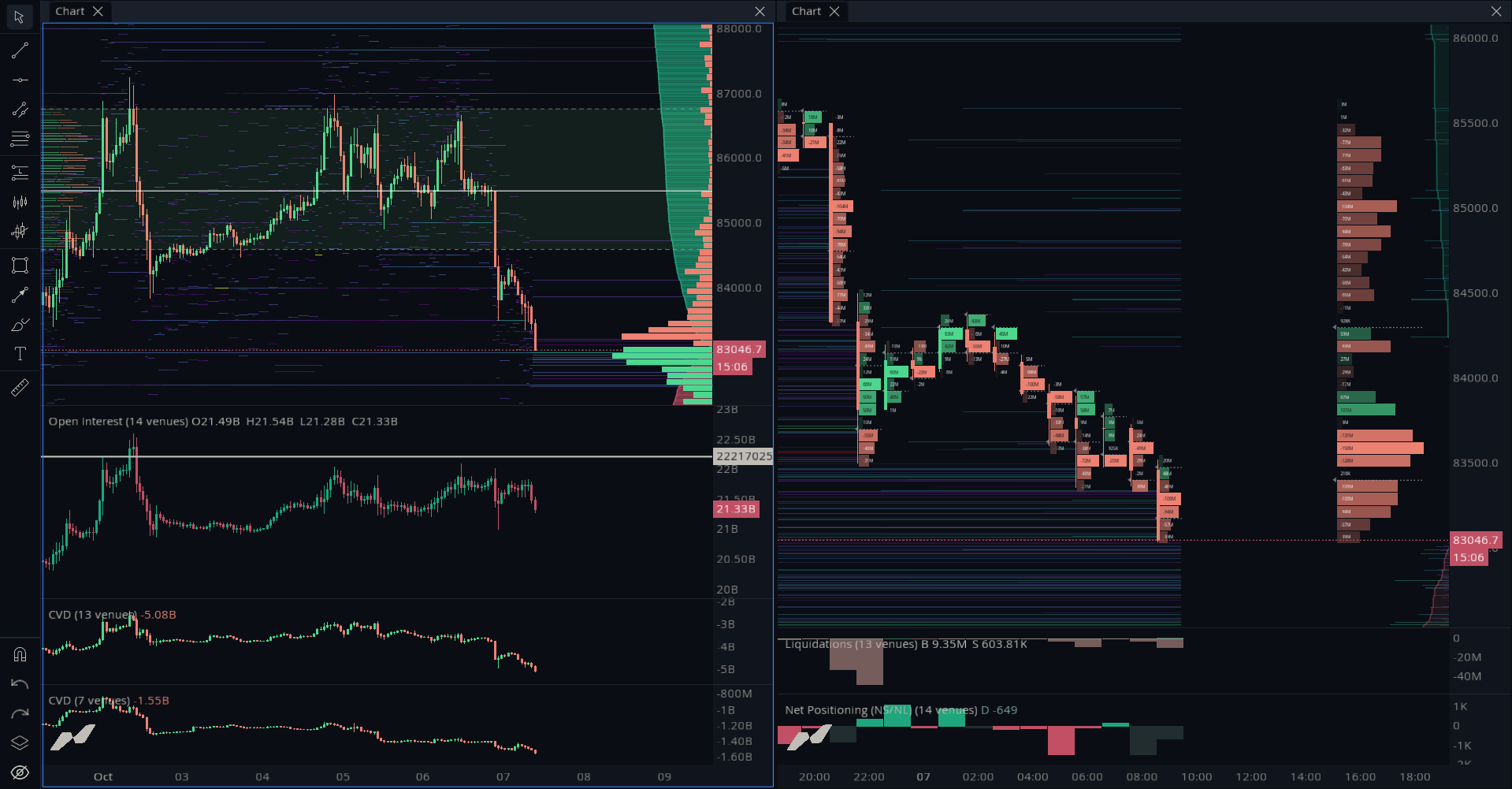Screen dimensions: 1512x789
Task: Select the text annotation tool
Action: (20, 354)
